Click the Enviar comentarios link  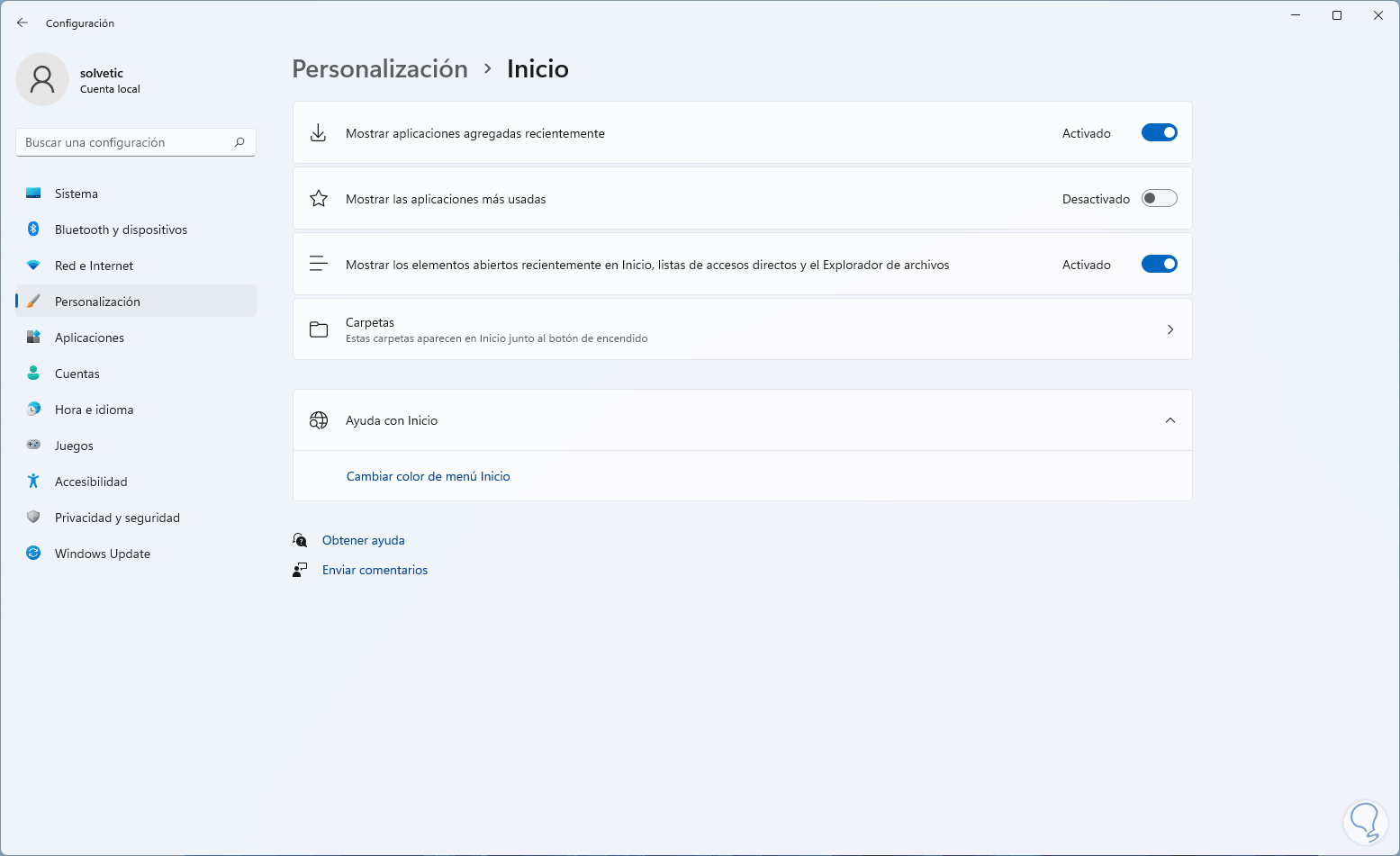point(375,570)
